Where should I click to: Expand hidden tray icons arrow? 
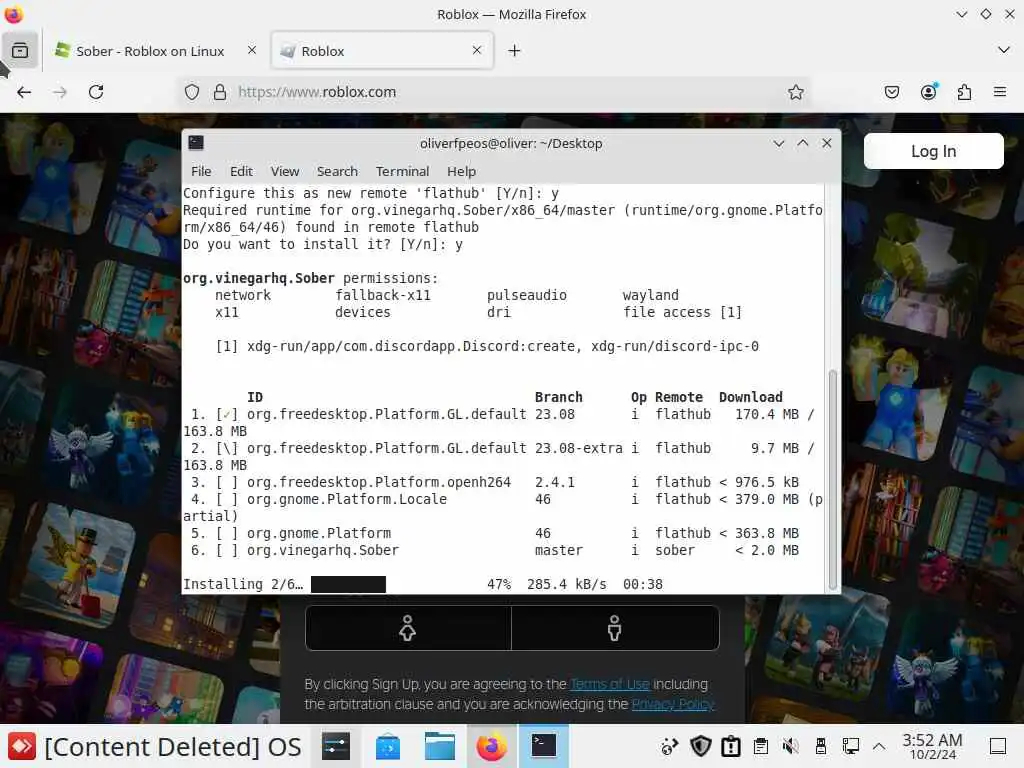click(x=879, y=746)
